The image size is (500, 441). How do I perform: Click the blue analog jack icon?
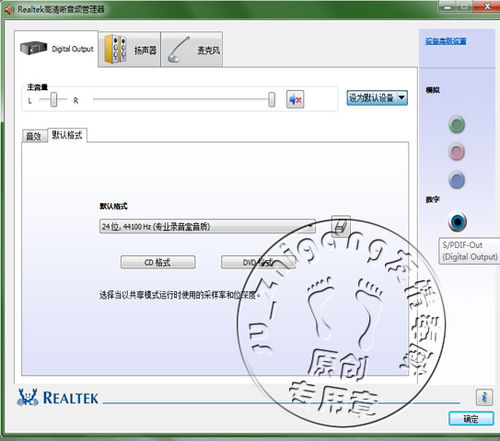click(457, 180)
